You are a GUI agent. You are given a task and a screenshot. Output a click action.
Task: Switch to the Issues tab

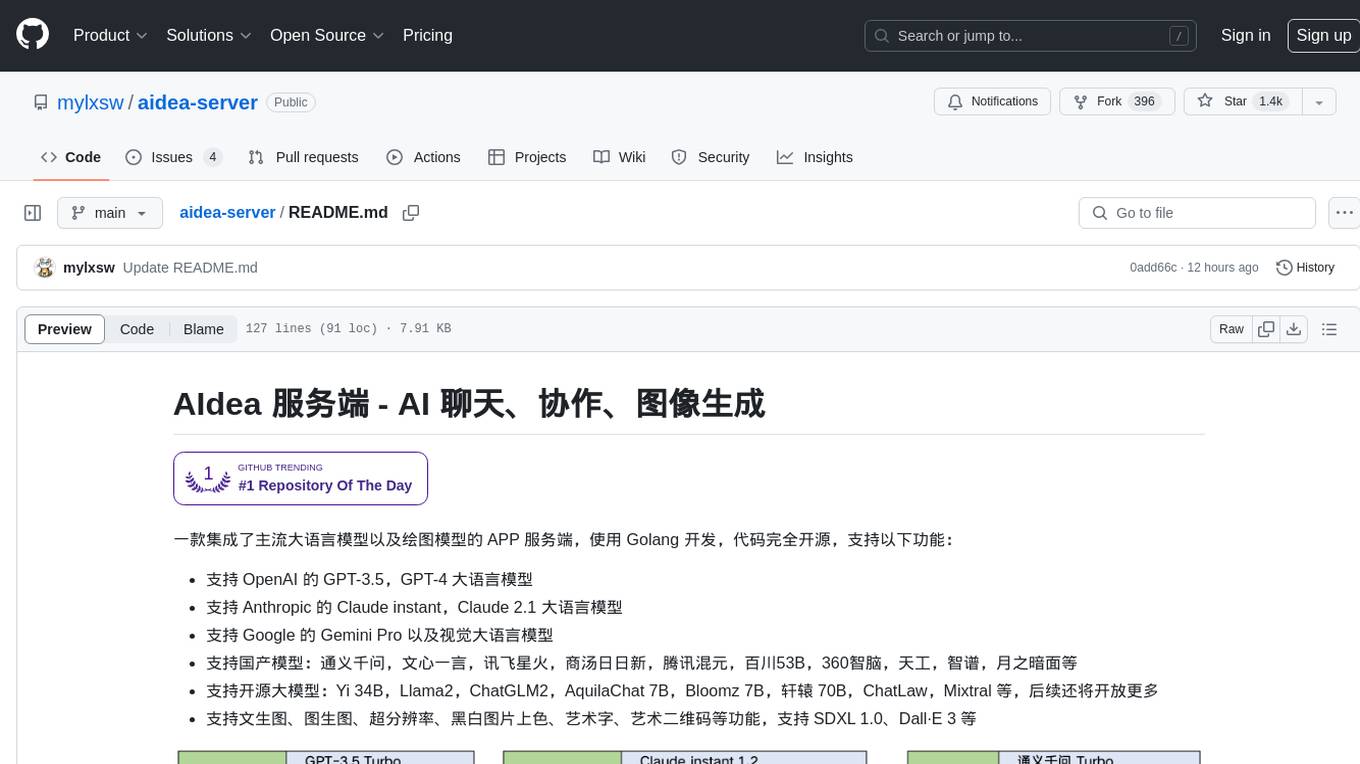[172, 157]
